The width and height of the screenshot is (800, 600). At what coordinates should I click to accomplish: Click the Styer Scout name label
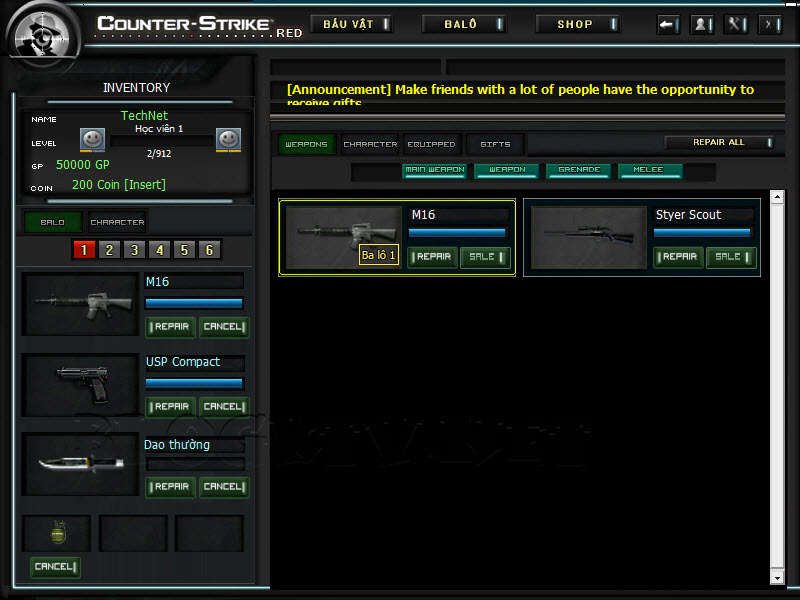tap(688, 215)
